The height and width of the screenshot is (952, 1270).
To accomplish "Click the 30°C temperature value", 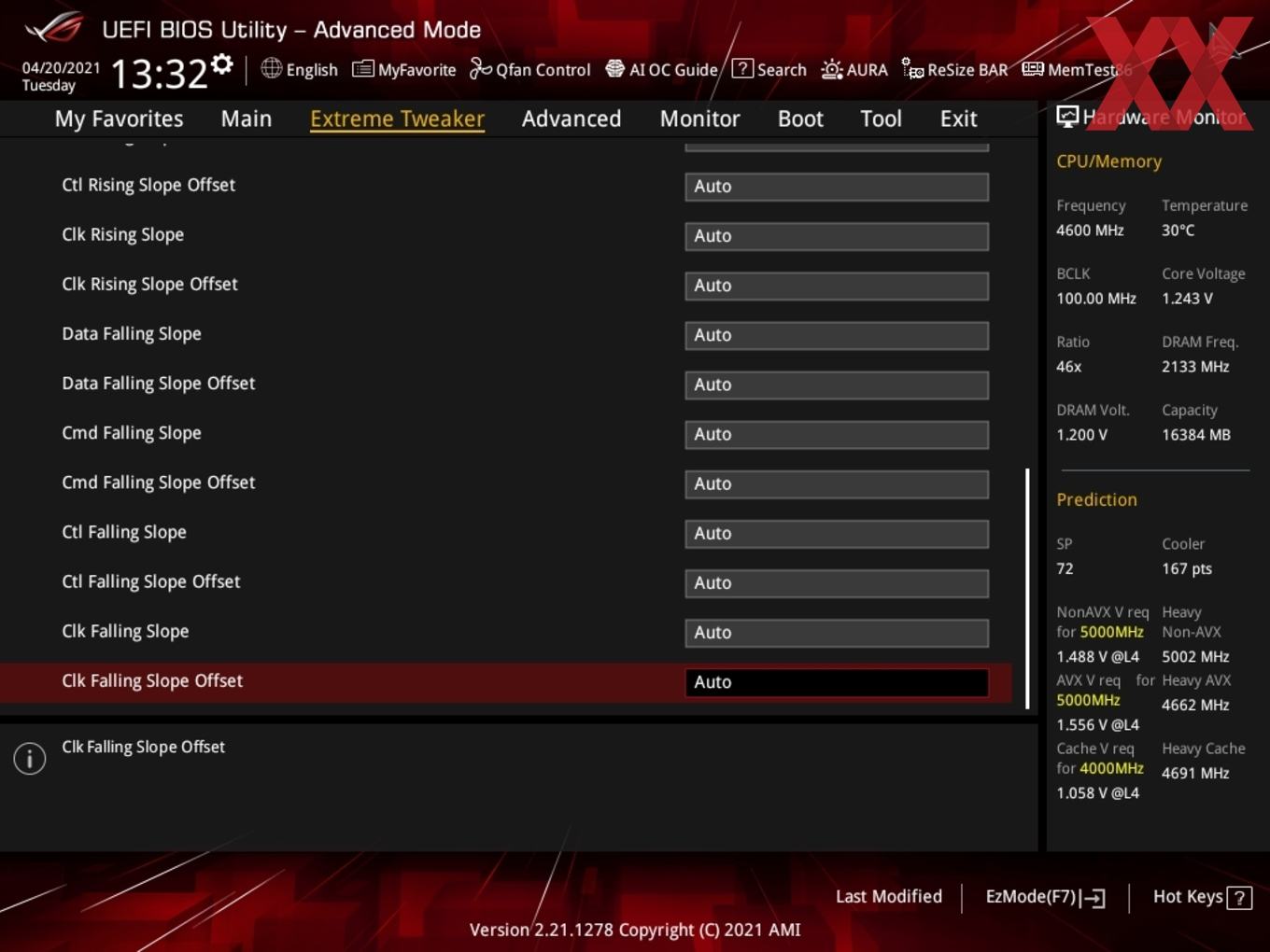I will click(x=1178, y=230).
